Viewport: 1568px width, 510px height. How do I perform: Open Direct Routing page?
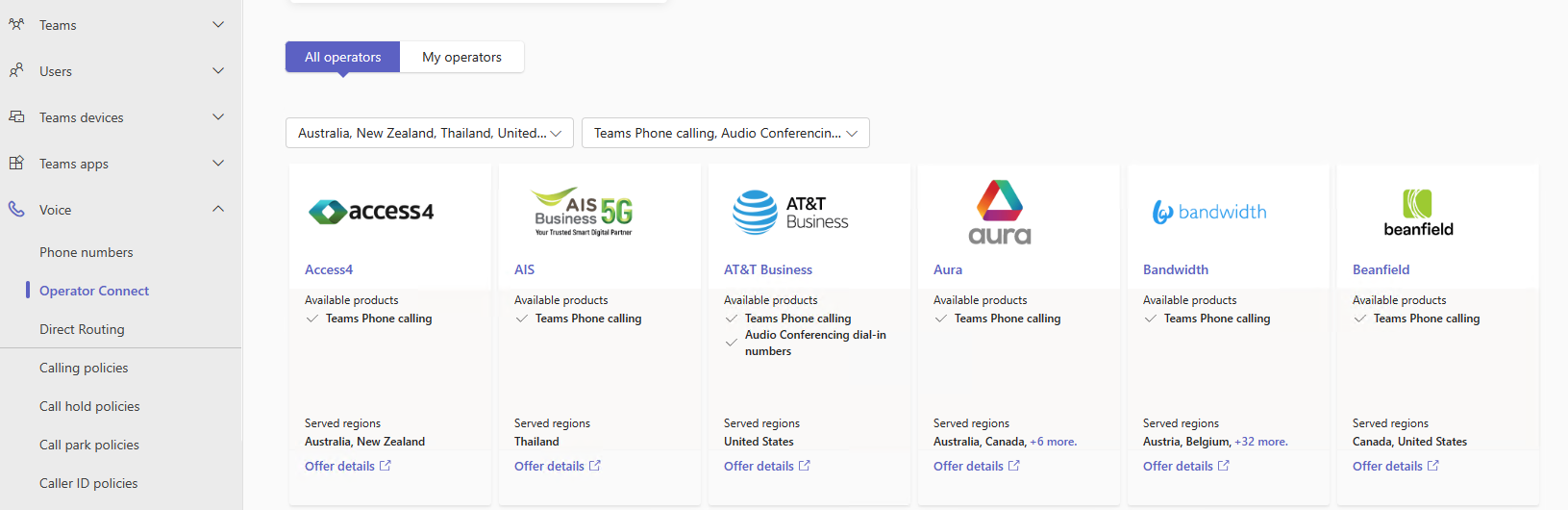pyautogui.click(x=82, y=329)
